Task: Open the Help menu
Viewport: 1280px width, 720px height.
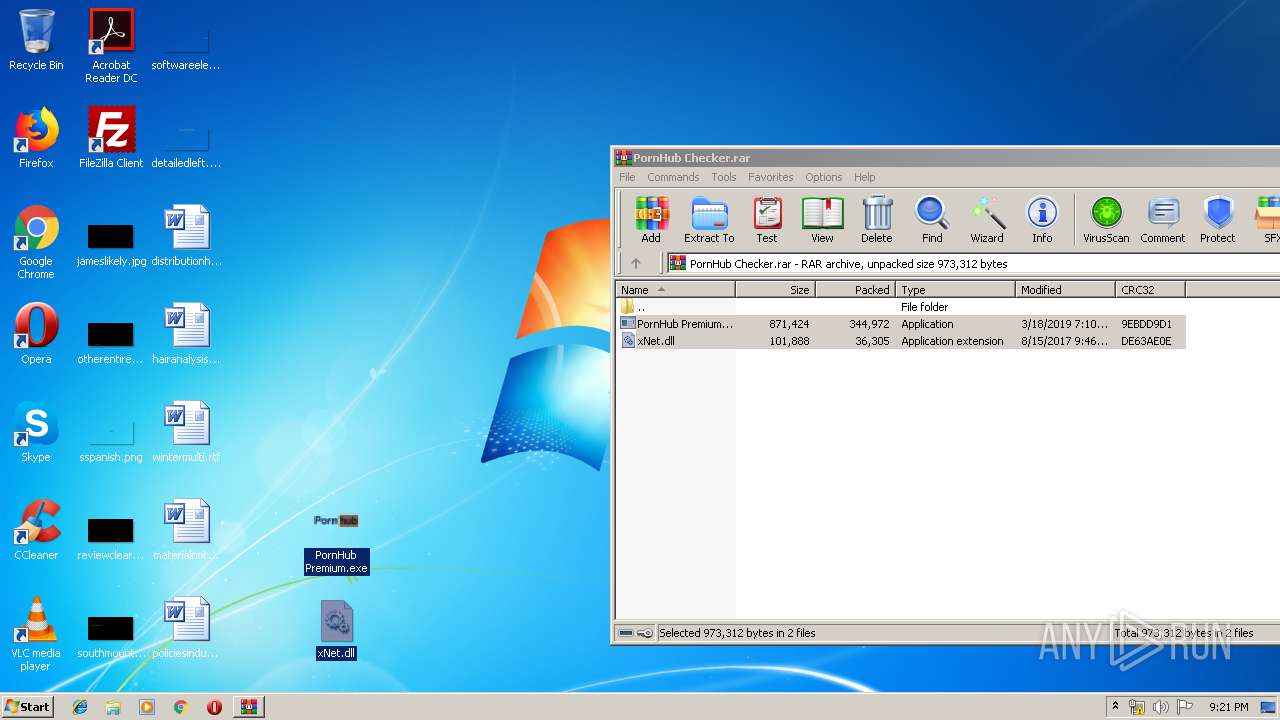Action: point(865,177)
